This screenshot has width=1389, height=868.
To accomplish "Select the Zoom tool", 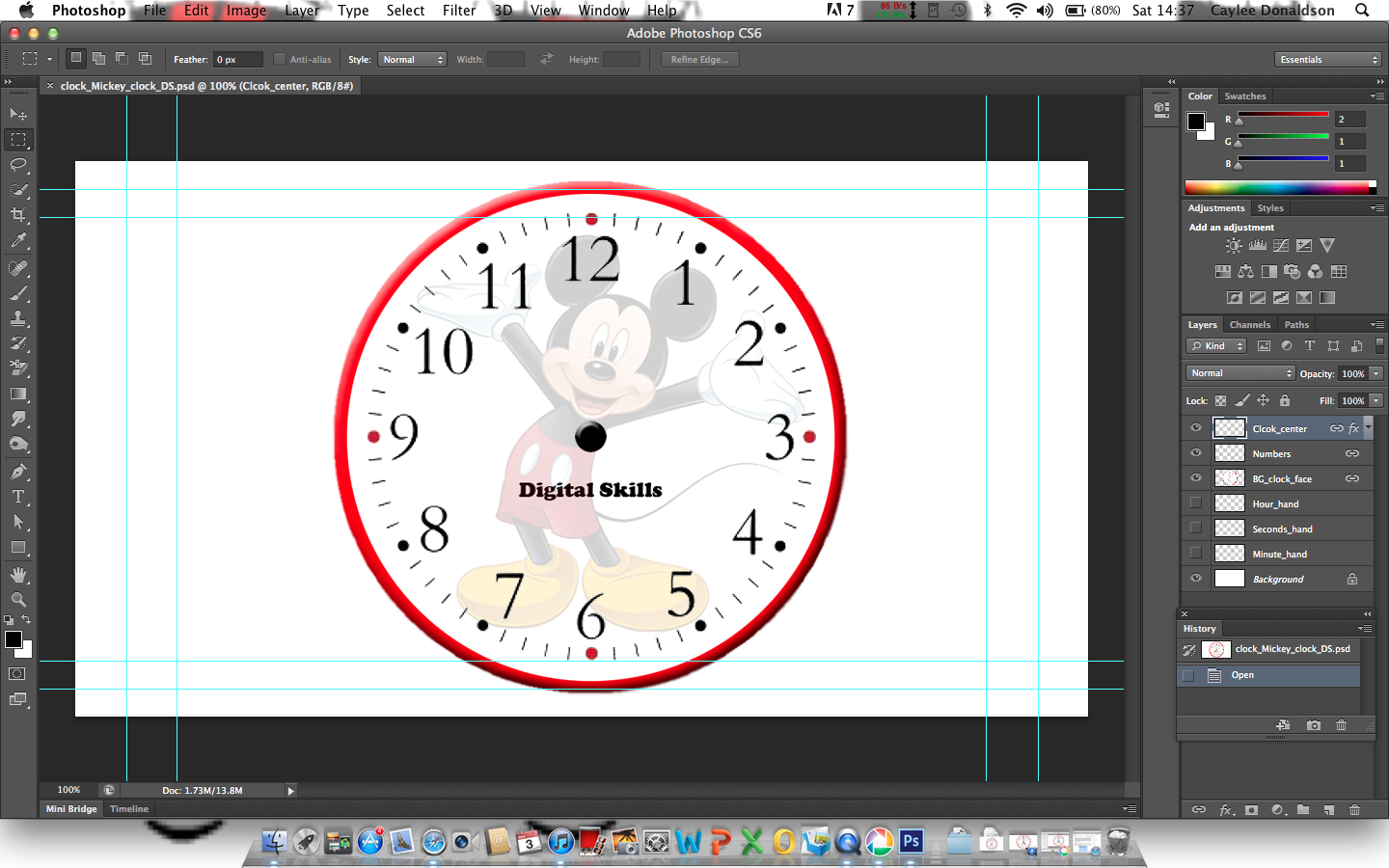I will tap(18, 600).
